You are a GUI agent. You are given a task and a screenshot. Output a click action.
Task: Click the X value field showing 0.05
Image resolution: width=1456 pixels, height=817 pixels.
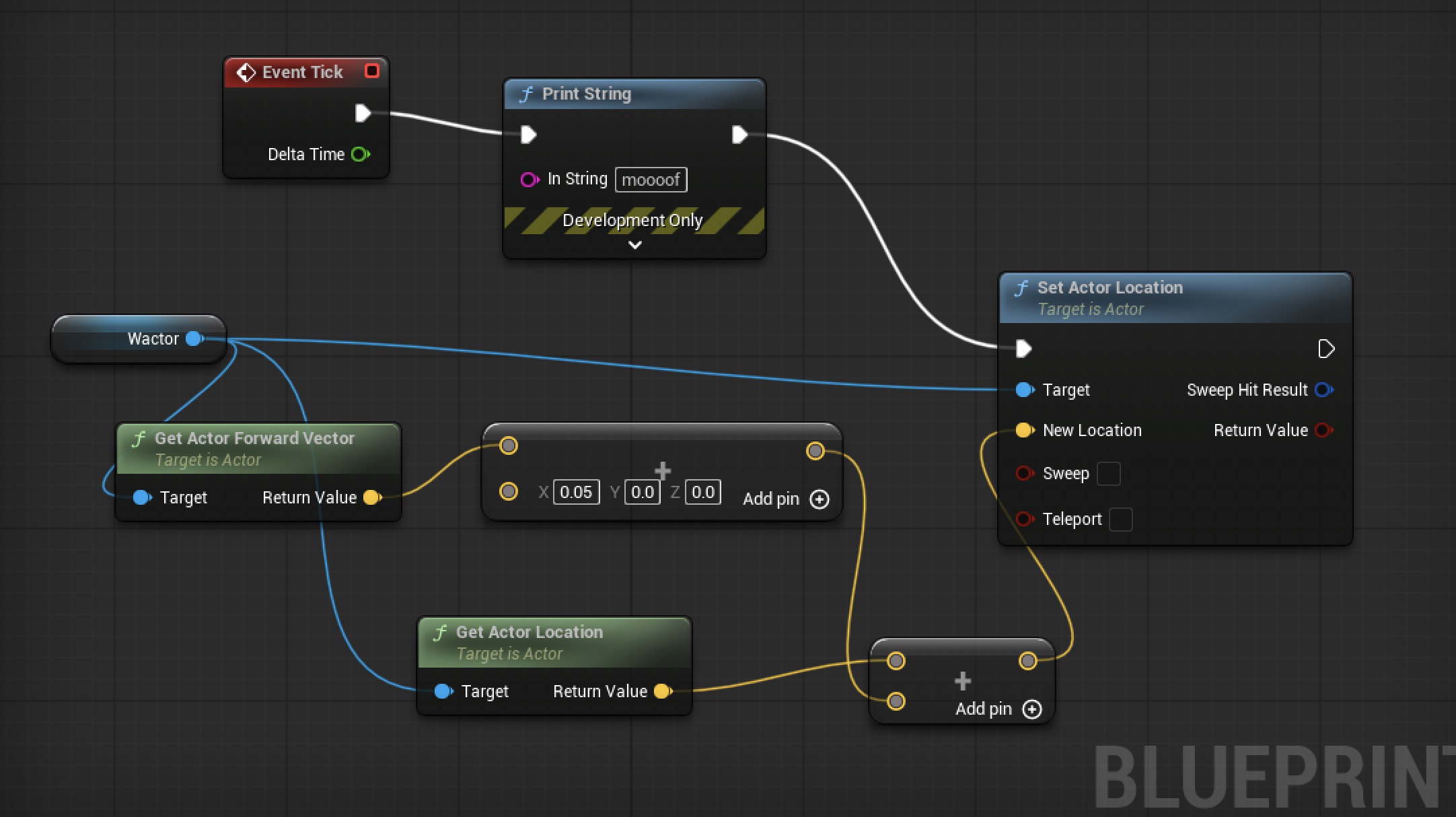click(576, 492)
